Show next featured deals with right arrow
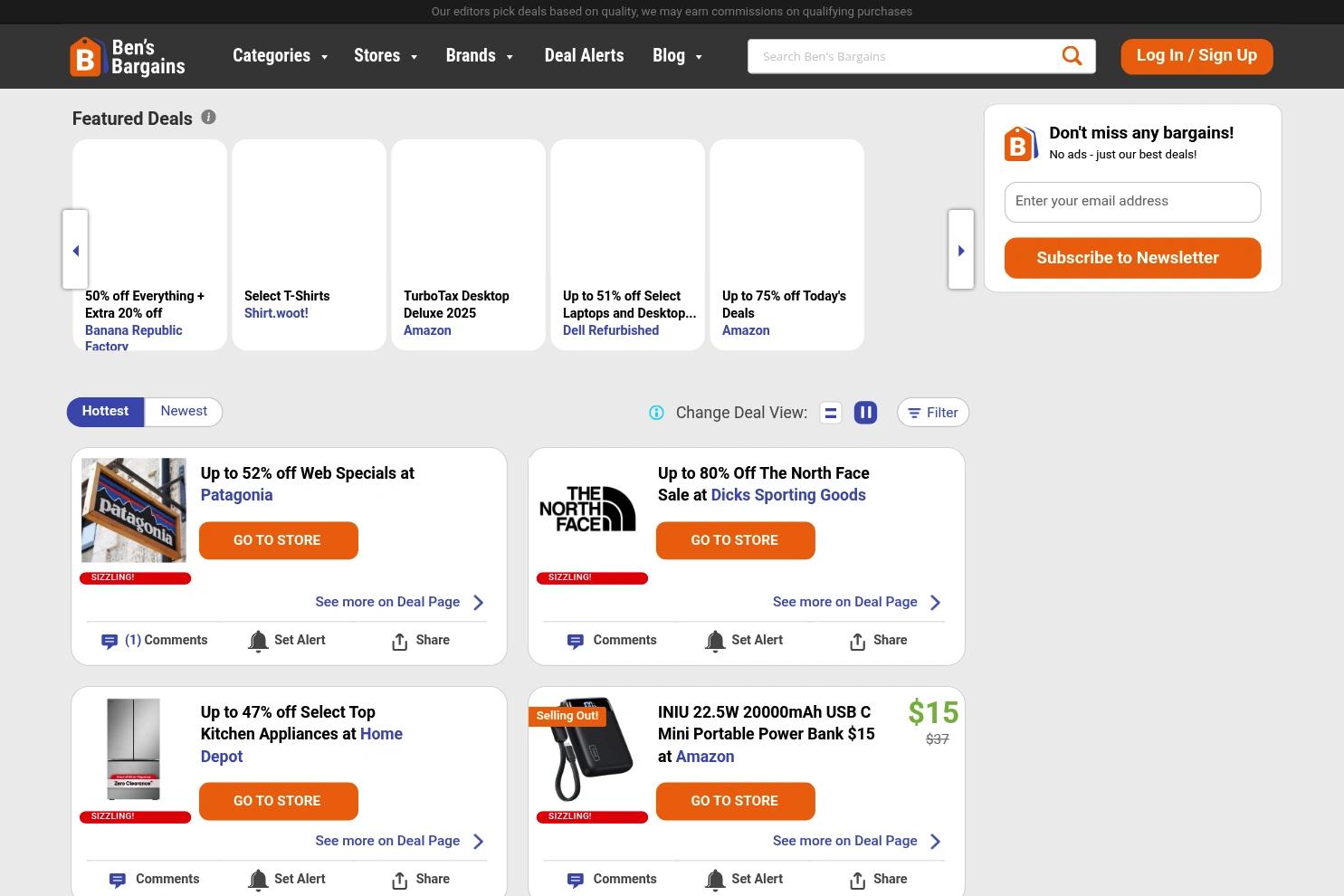This screenshot has width=1344, height=896. 961,250
